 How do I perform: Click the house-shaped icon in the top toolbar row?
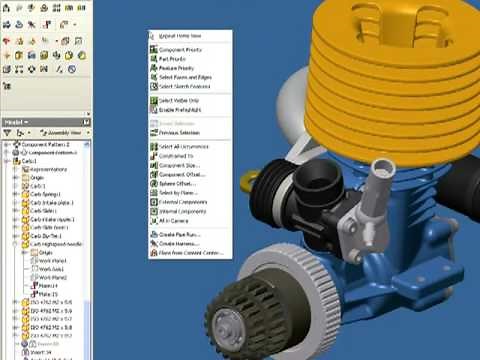pyautogui.click(x=6, y=8)
